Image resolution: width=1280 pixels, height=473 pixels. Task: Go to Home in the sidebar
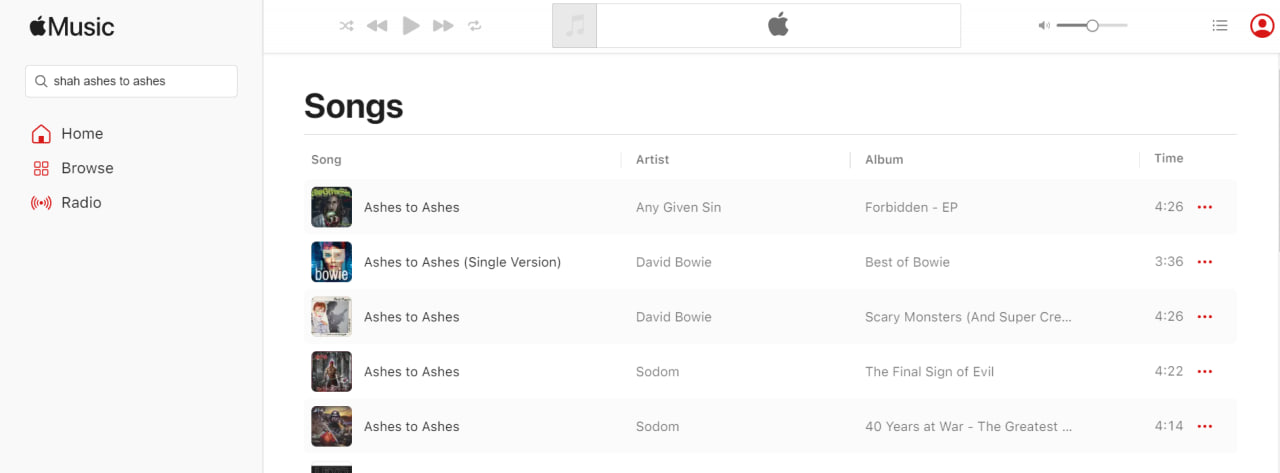coord(81,134)
